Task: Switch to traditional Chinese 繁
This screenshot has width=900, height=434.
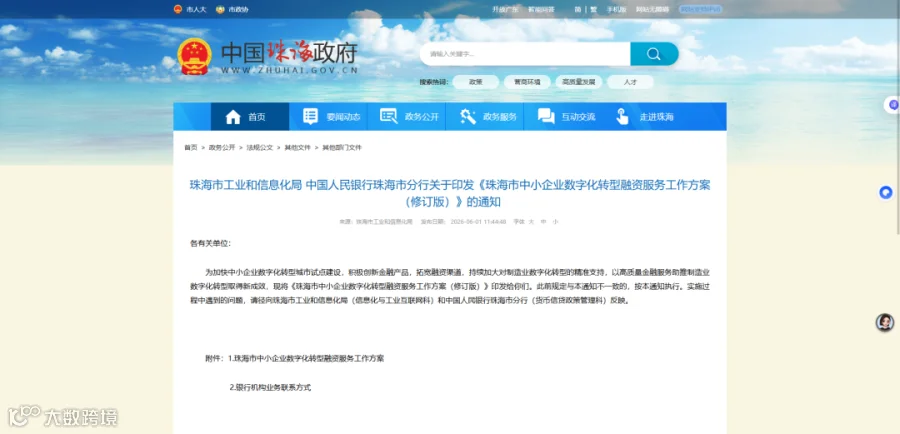Action: click(593, 9)
